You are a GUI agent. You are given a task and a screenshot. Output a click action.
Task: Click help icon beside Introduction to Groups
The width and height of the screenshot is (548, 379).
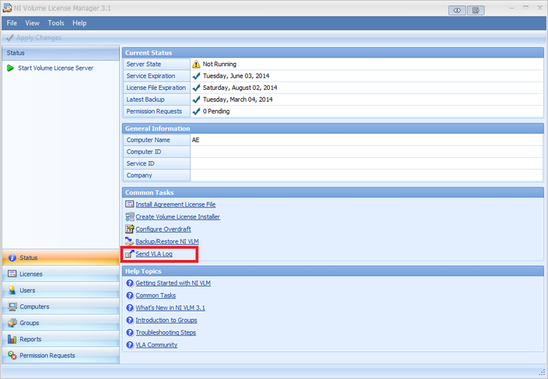click(130, 320)
